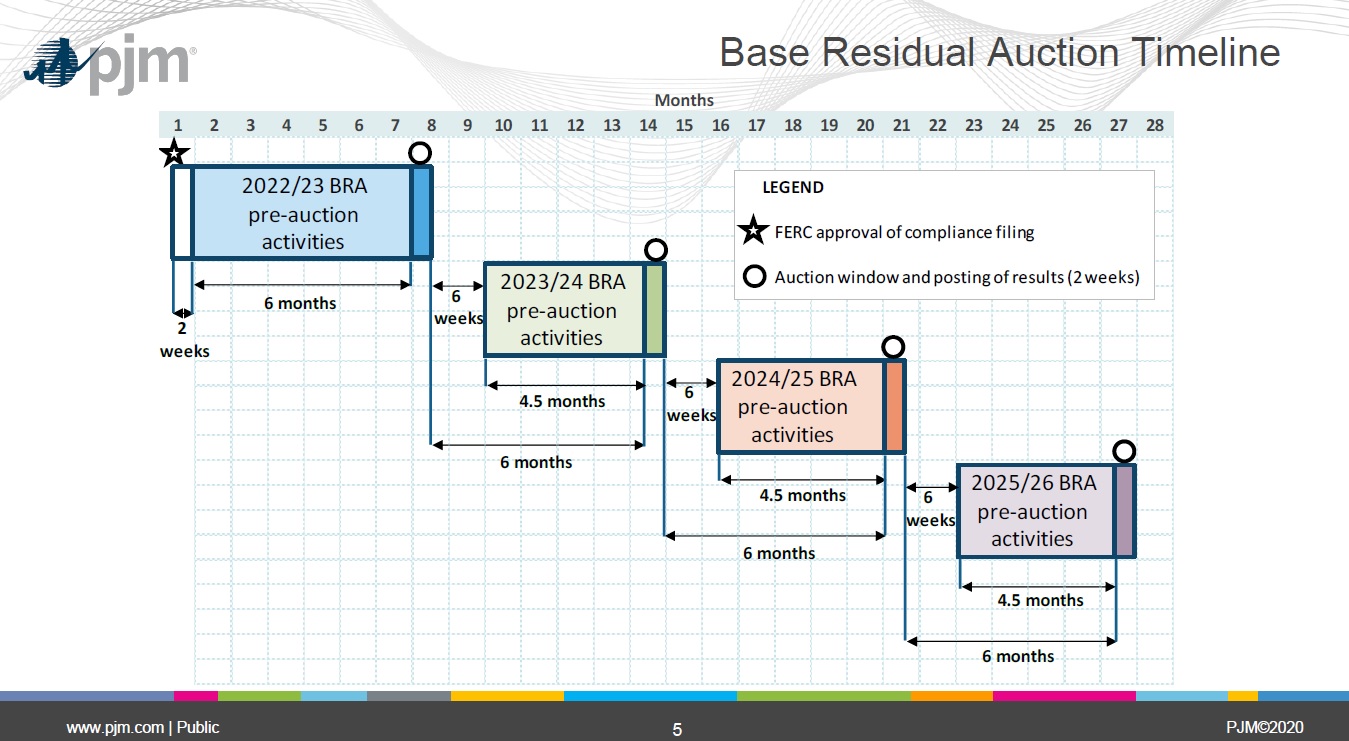Image resolution: width=1349 pixels, height=741 pixels.
Task: Click the circle icon in the legend
Action: coord(753,277)
